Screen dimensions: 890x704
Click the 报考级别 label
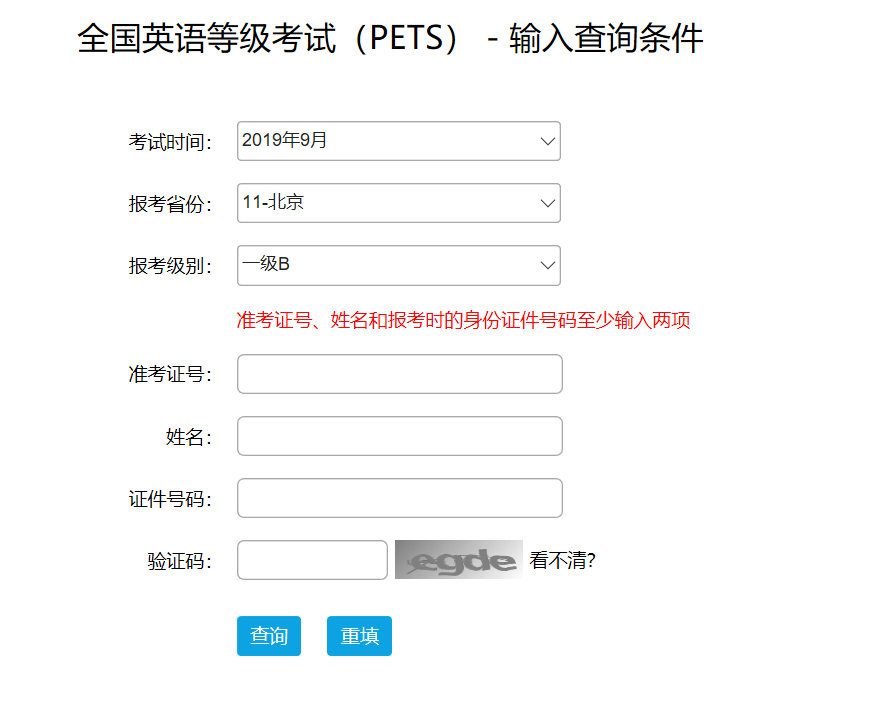click(x=170, y=267)
